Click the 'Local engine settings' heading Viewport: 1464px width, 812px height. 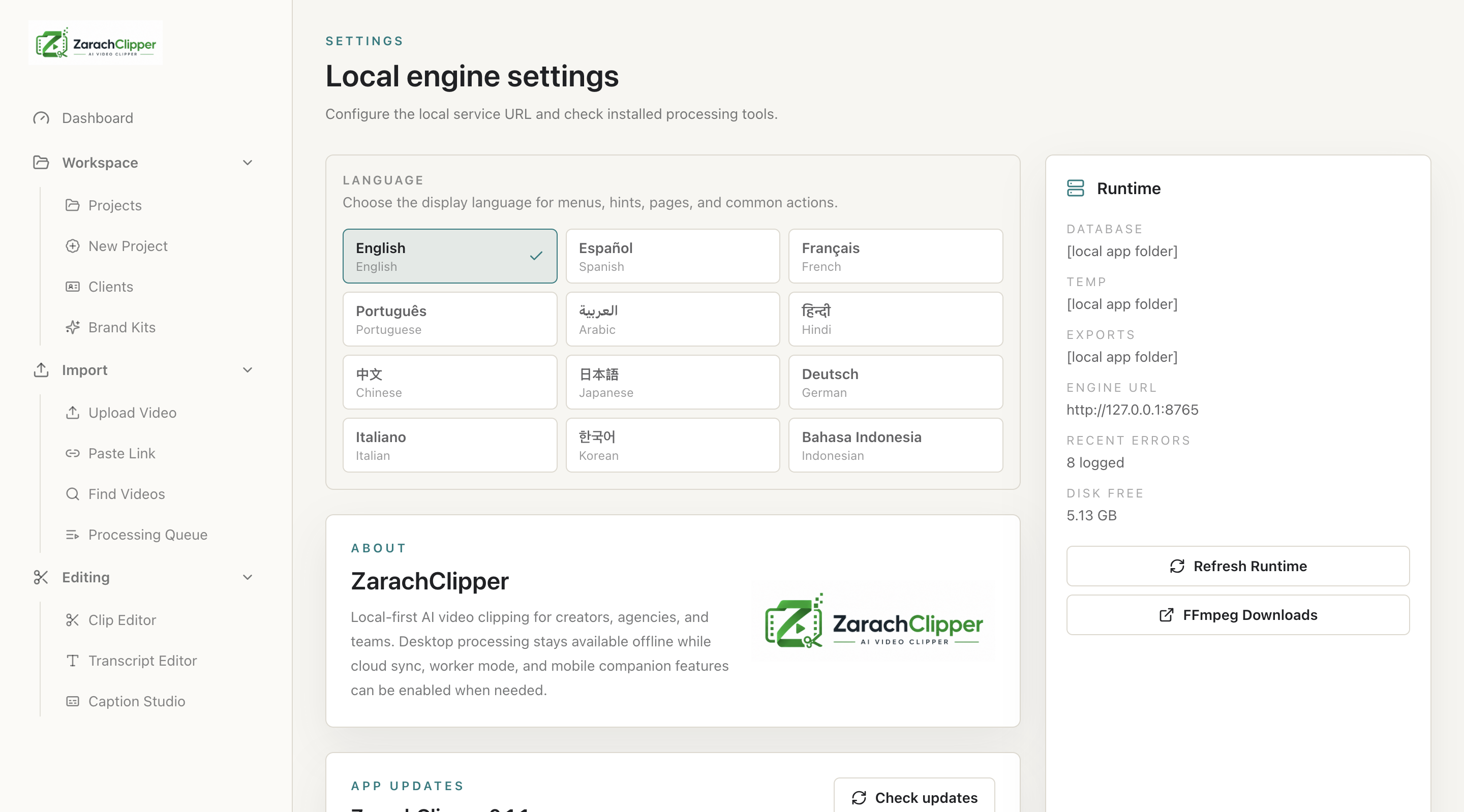[472, 76]
